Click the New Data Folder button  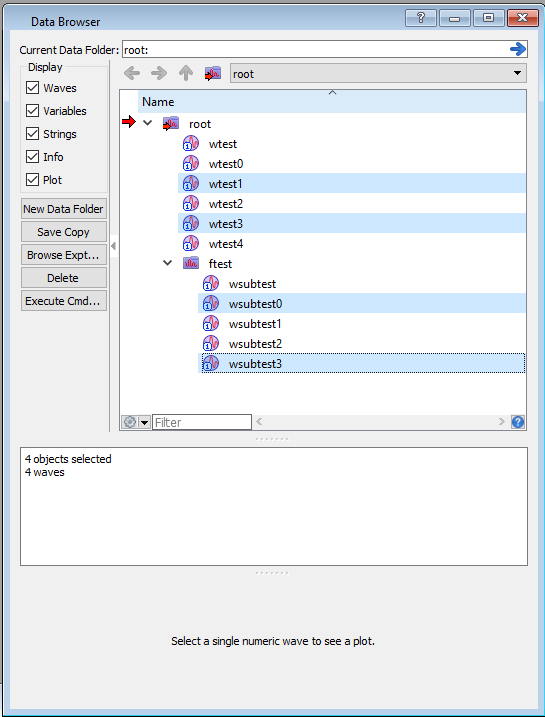64,209
